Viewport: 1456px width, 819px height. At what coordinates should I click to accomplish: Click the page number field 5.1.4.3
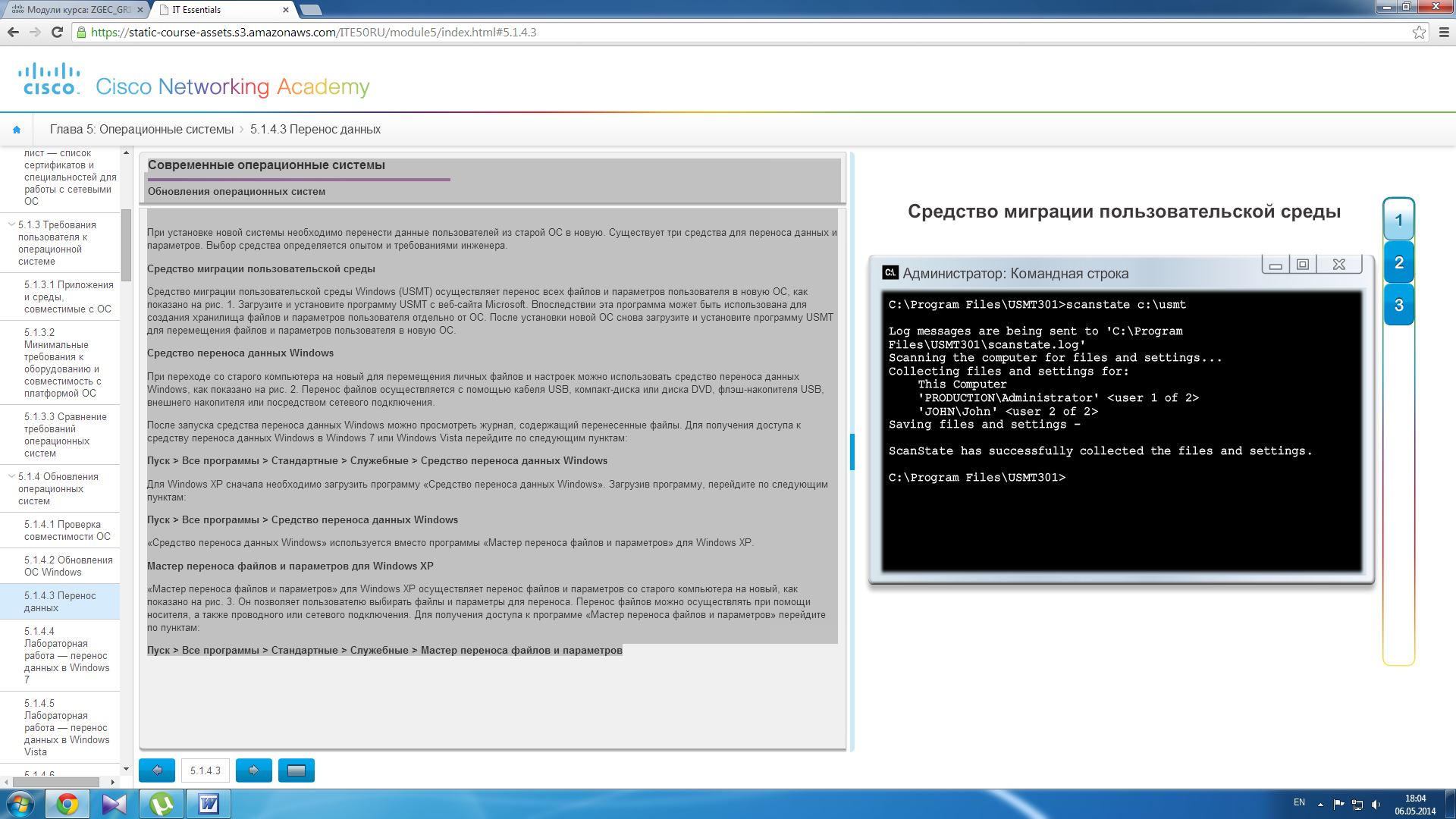coord(206,770)
